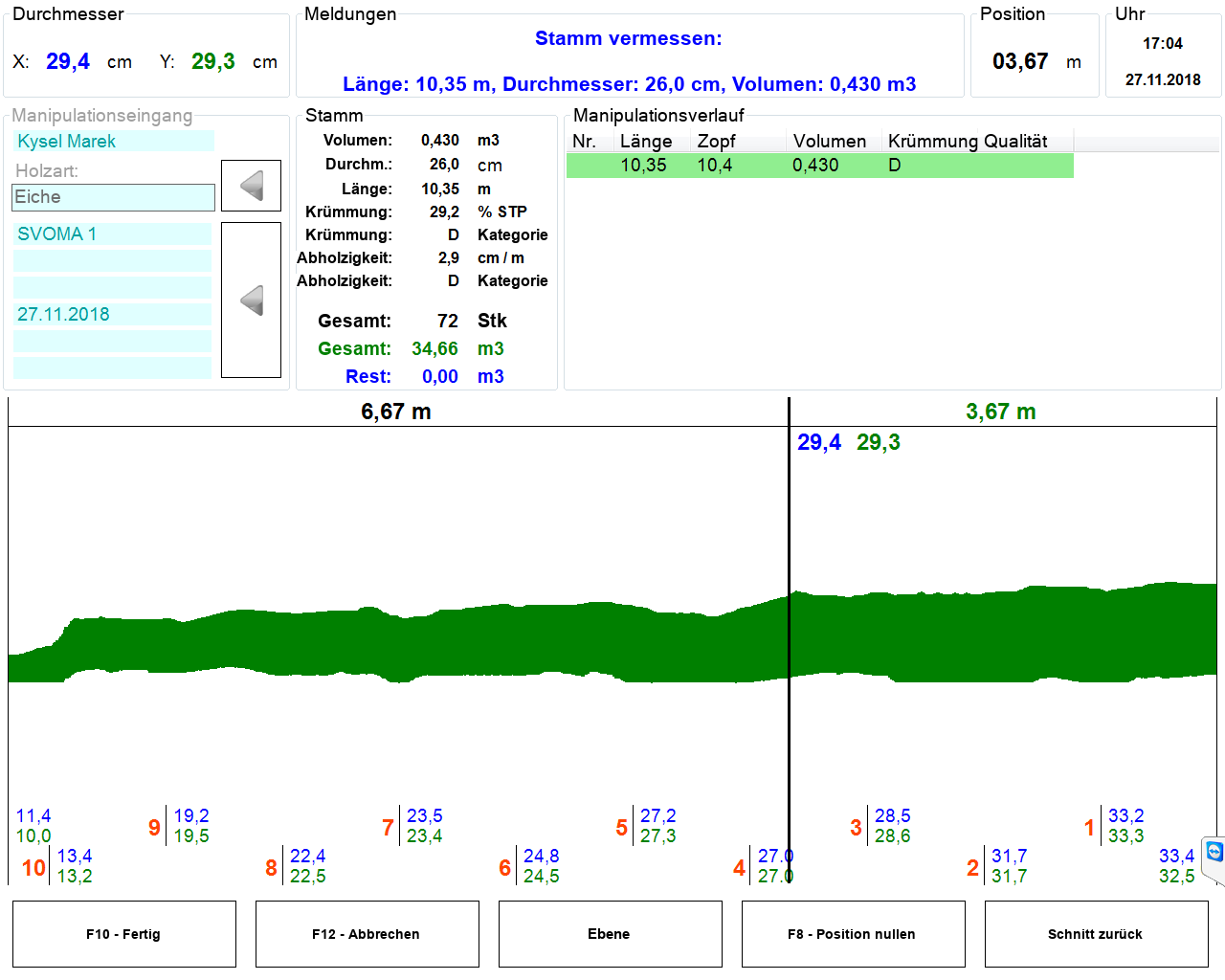This screenshot has width=1225, height=980.
Task: Click F8 - Position nullen button
Action: point(853,934)
